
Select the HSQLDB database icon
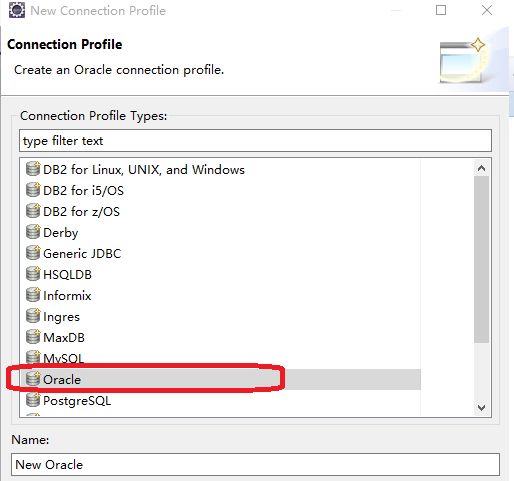[33, 274]
